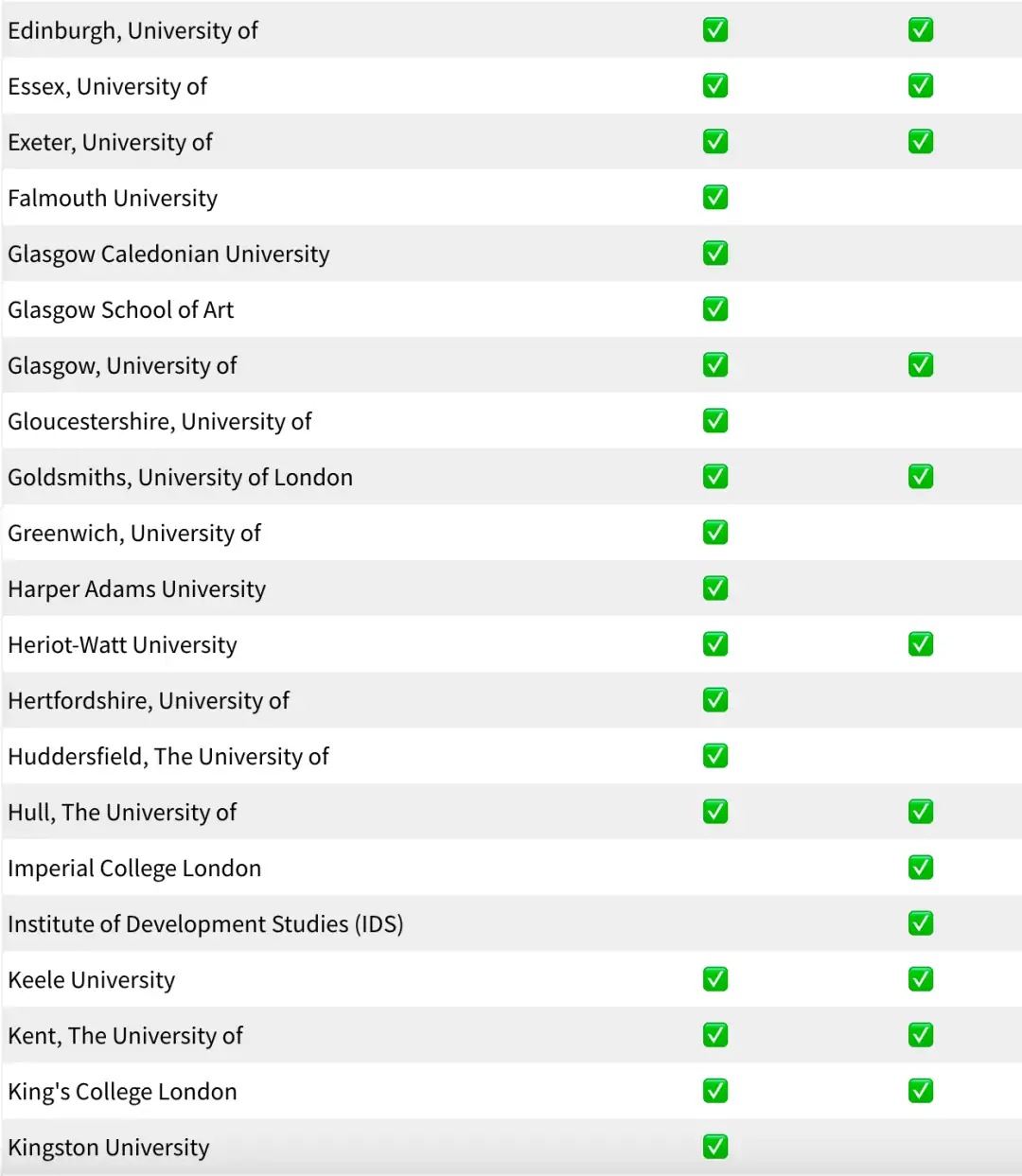Click Keele University second-column checkmark
This screenshot has height=1176, width=1022.
tap(921, 979)
